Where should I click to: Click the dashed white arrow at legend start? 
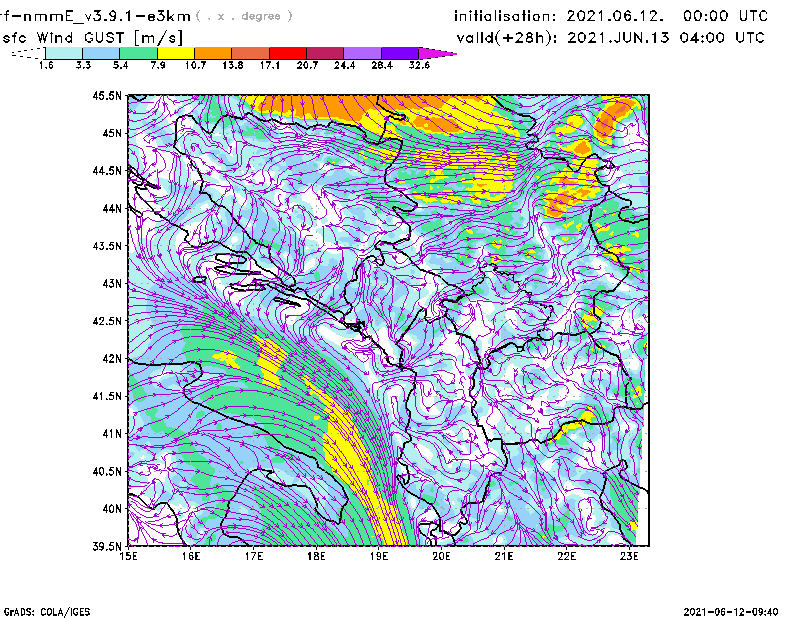28,53
